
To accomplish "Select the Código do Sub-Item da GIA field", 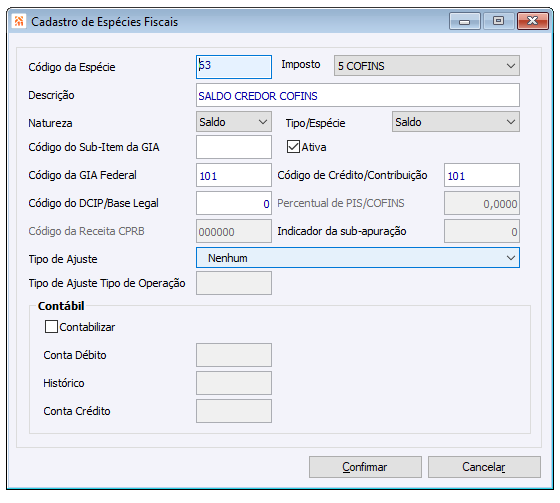I will (234, 147).
